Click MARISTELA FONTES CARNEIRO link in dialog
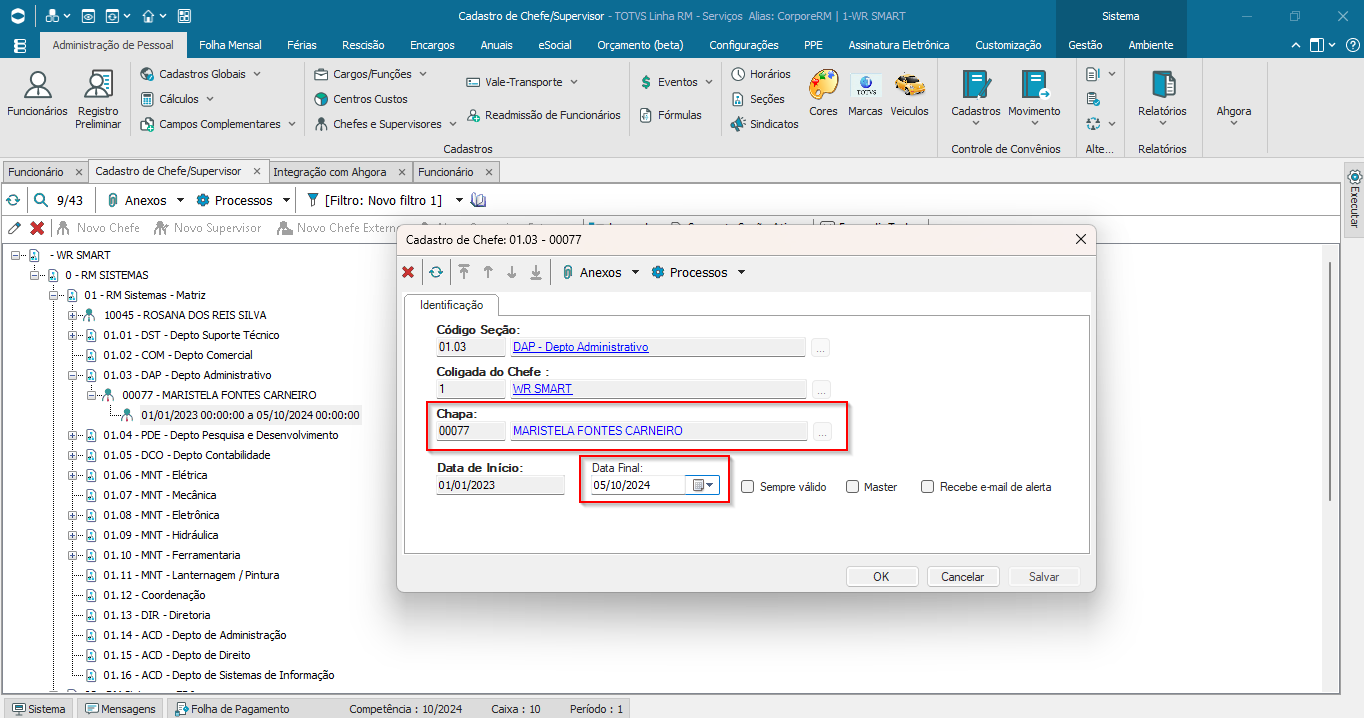Viewport: 1364px width, 718px height. (x=598, y=431)
